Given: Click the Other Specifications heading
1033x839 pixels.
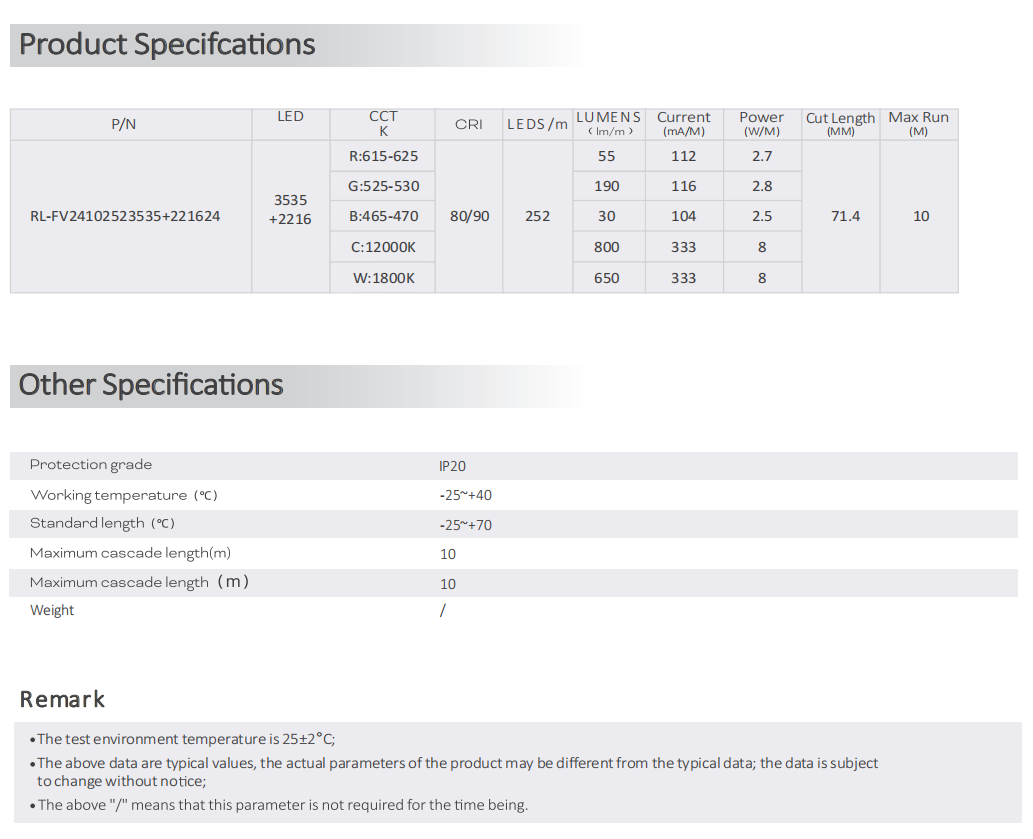Looking at the screenshot, I should [x=151, y=385].
